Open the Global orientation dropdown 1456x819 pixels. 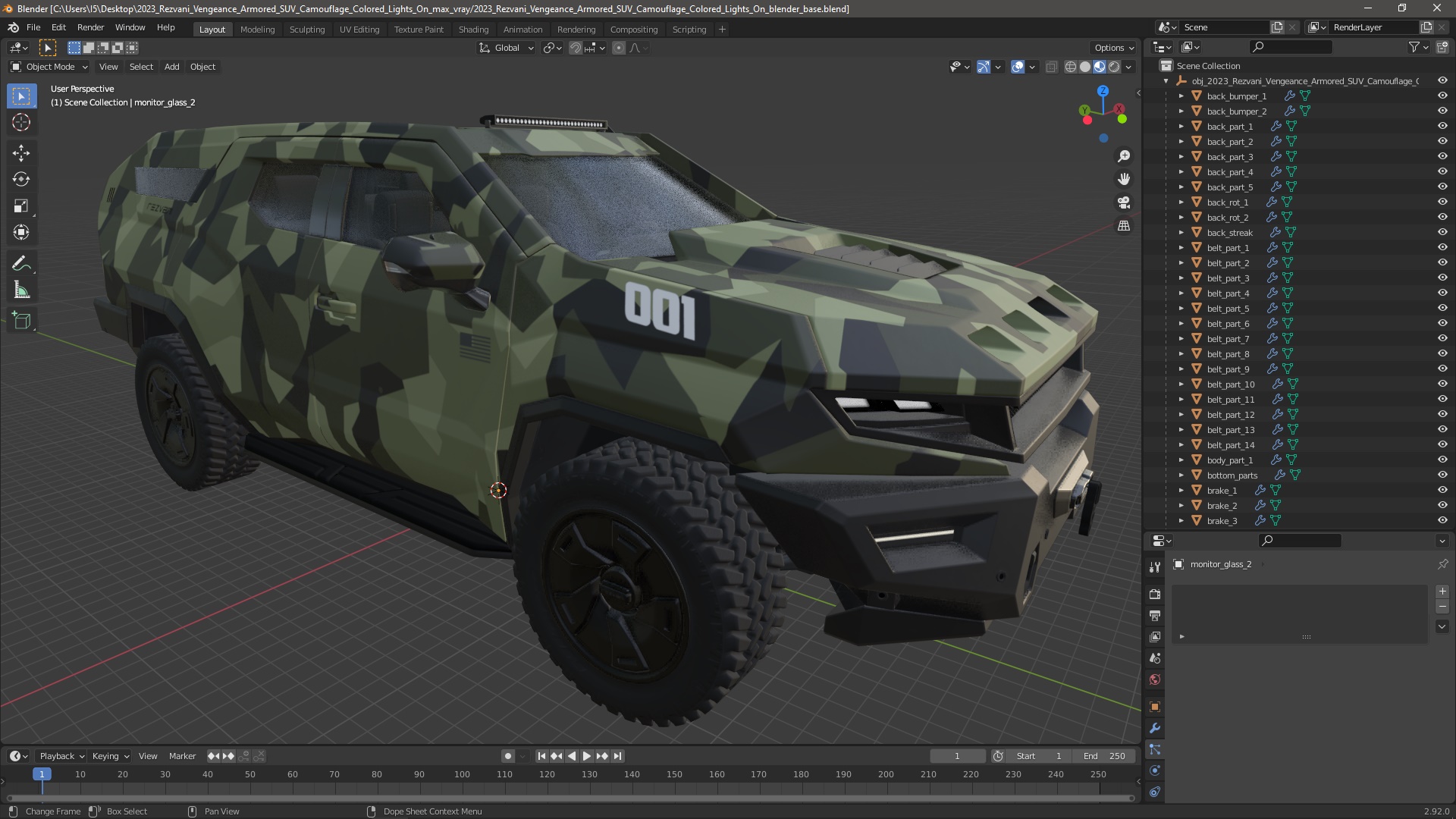[x=507, y=48]
